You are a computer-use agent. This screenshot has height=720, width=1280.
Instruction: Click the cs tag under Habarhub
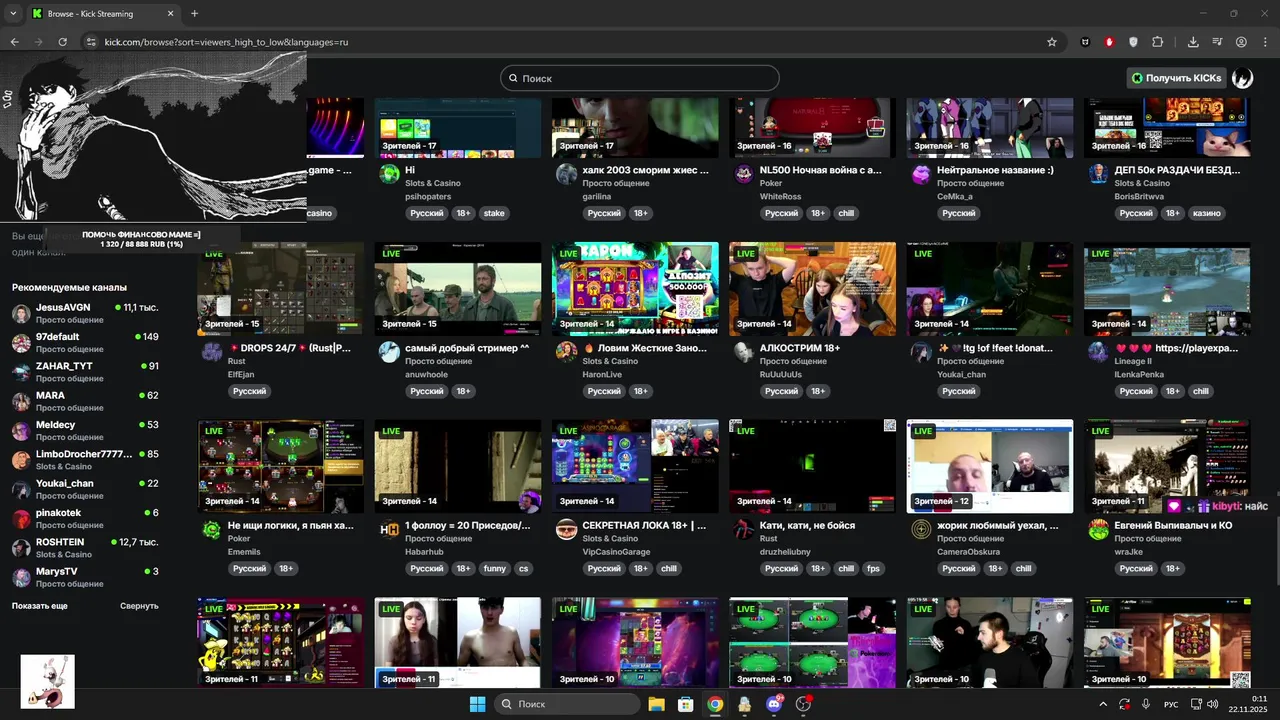(x=523, y=568)
